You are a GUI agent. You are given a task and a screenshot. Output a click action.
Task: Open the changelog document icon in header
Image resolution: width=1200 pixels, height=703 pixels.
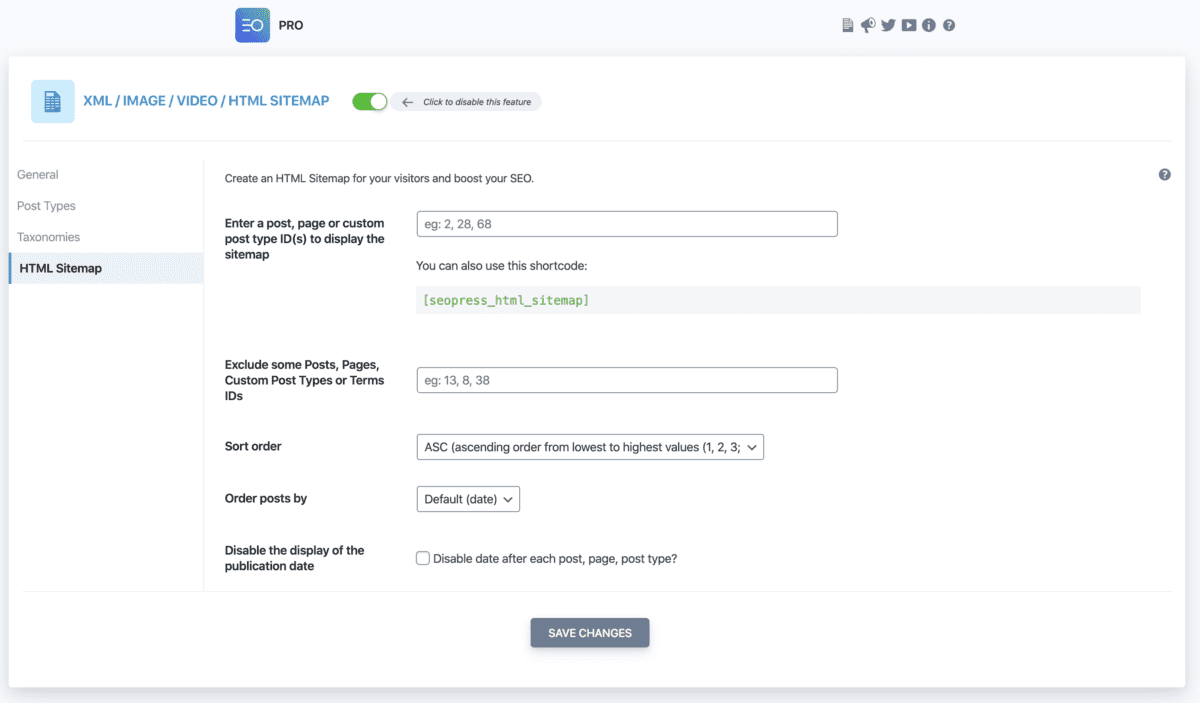pos(848,25)
